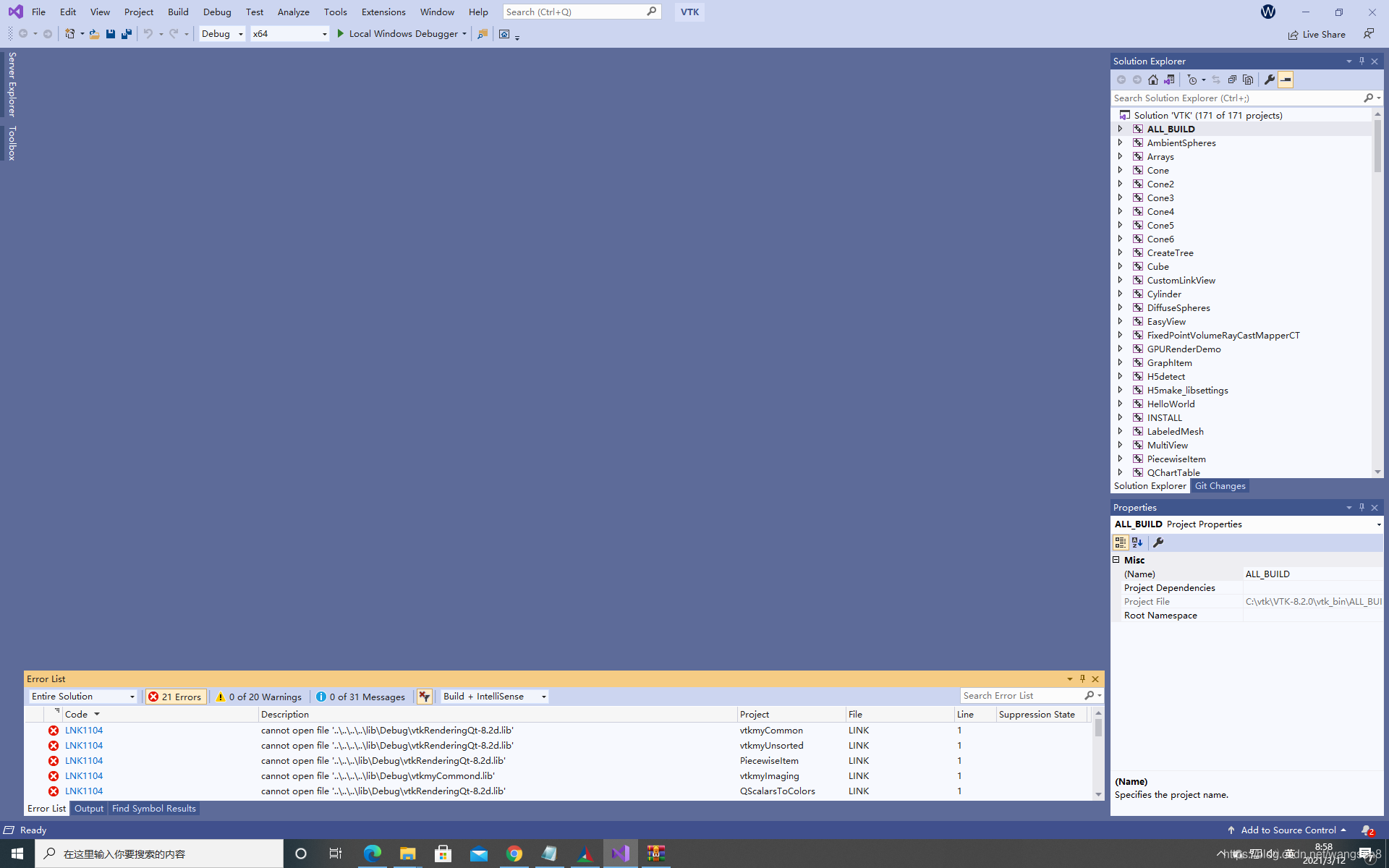This screenshot has width=1389, height=868.
Task: Click the Search (Ctrl+Q) box
Action: tap(582, 12)
